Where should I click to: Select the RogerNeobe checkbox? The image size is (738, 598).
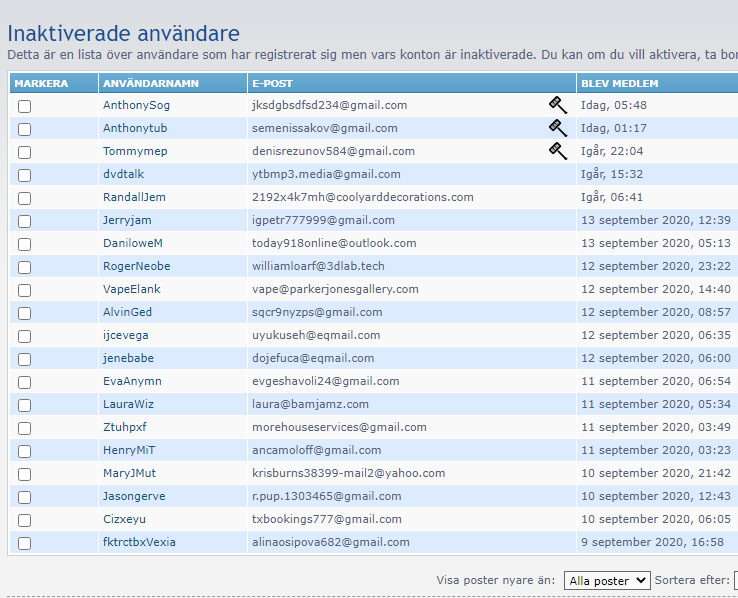(x=24, y=267)
